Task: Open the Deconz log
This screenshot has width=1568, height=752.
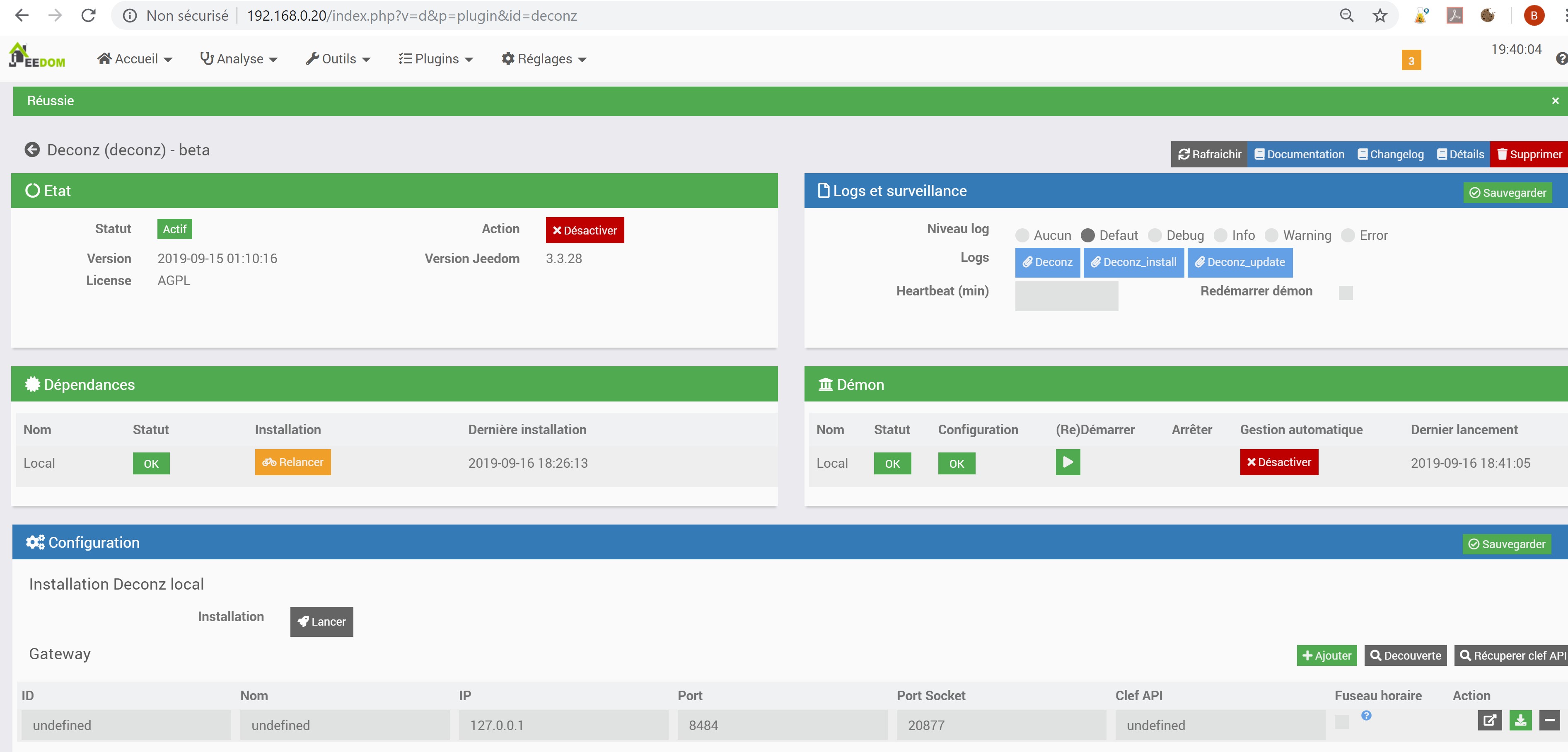Action: pyautogui.click(x=1047, y=262)
